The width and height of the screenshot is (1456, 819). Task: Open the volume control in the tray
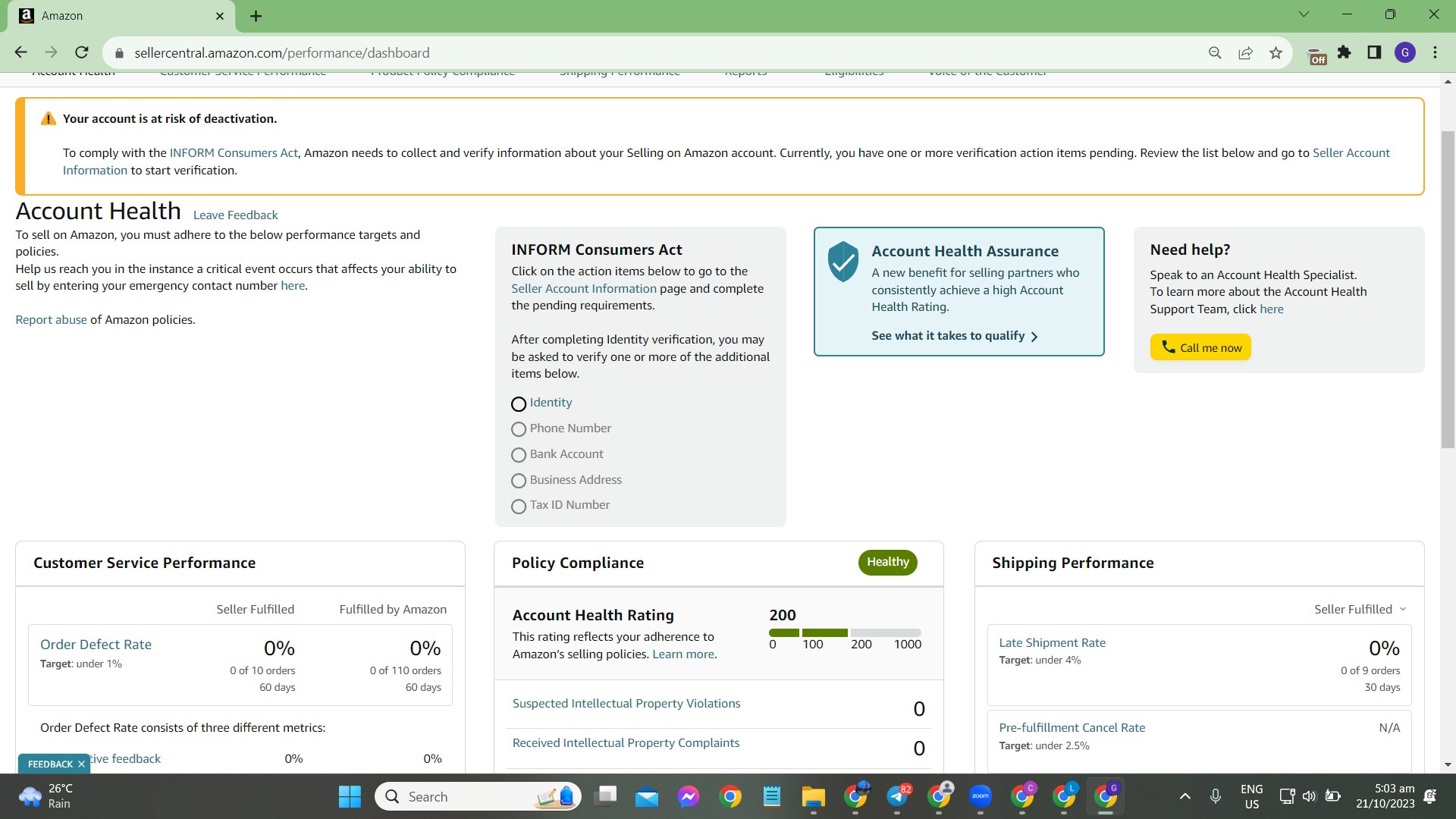[1310, 796]
